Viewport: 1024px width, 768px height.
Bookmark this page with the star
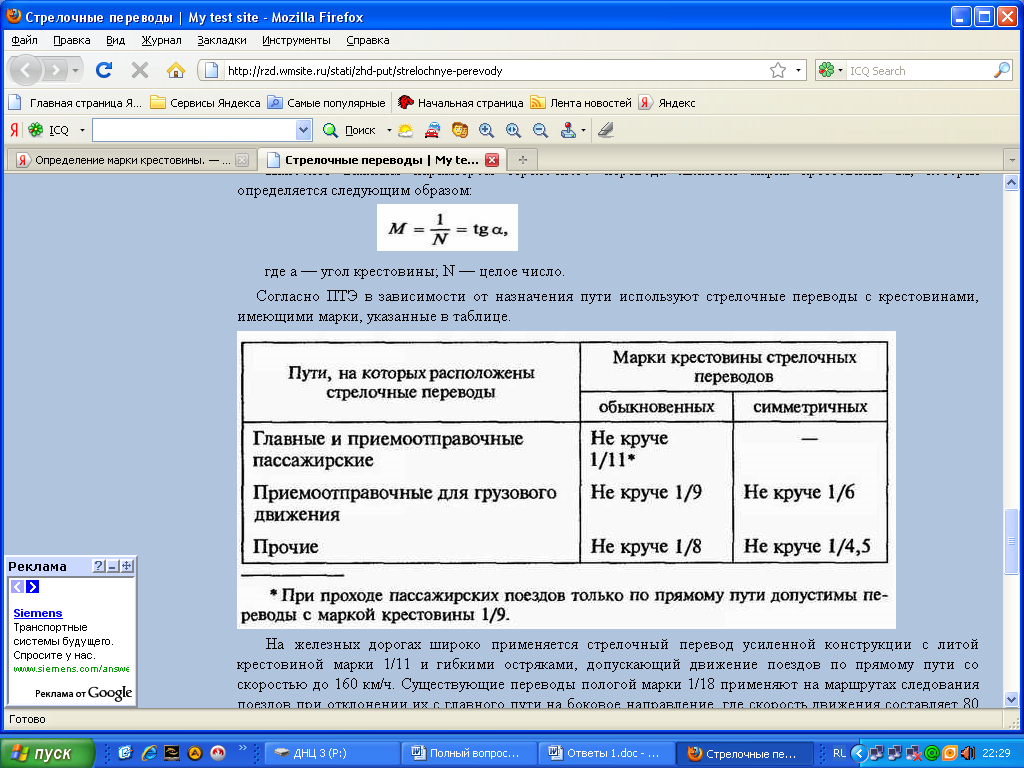(778, 71)
